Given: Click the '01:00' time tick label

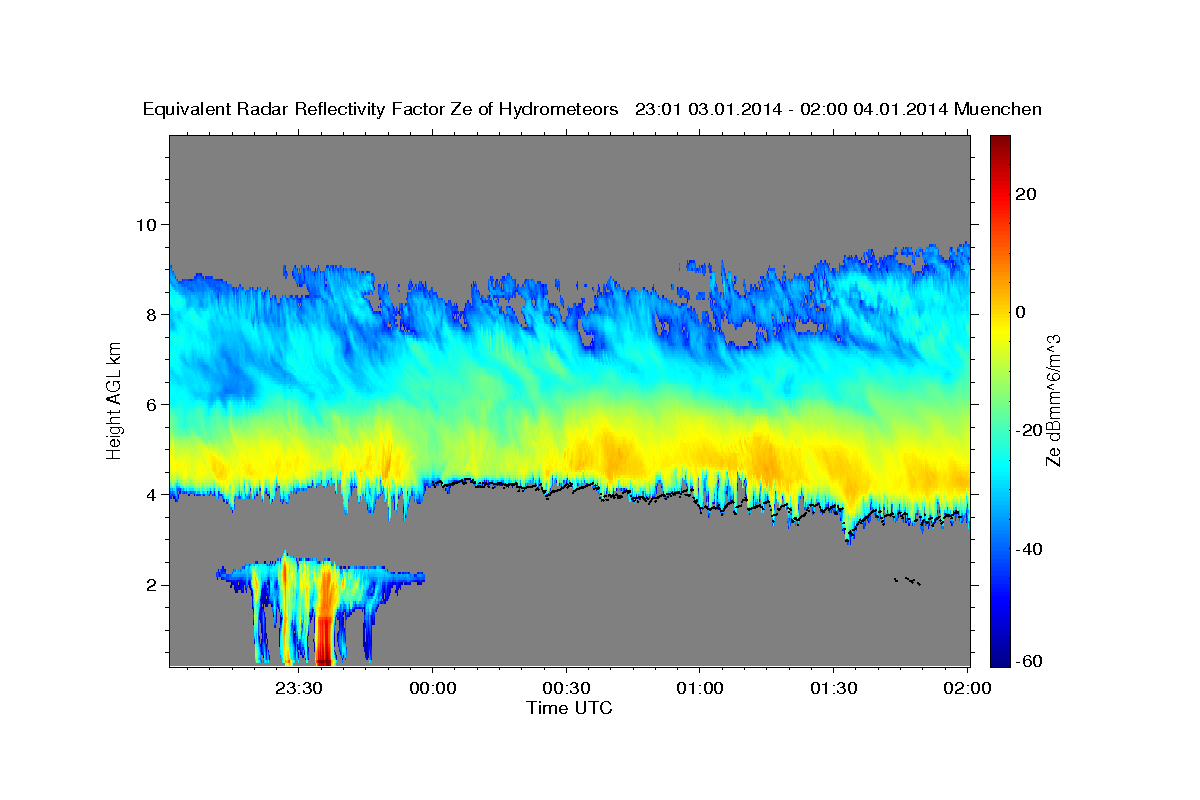Looking at the screenshot, I should 700,688.
